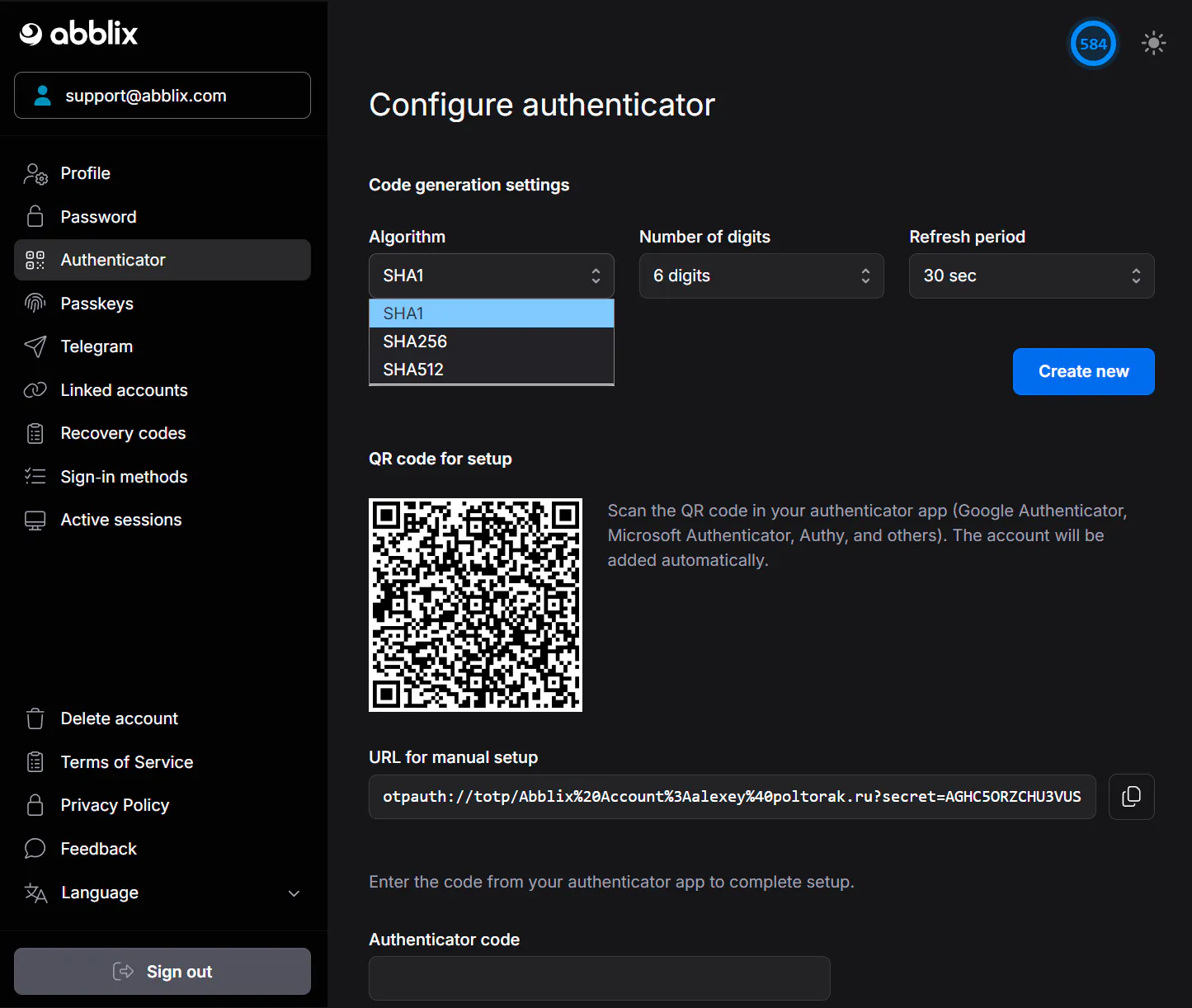Image resolution: width=1192 pixels, height=1008 pixels.
Task: Click the Delete account trash icon
Action: pos(35,718)
